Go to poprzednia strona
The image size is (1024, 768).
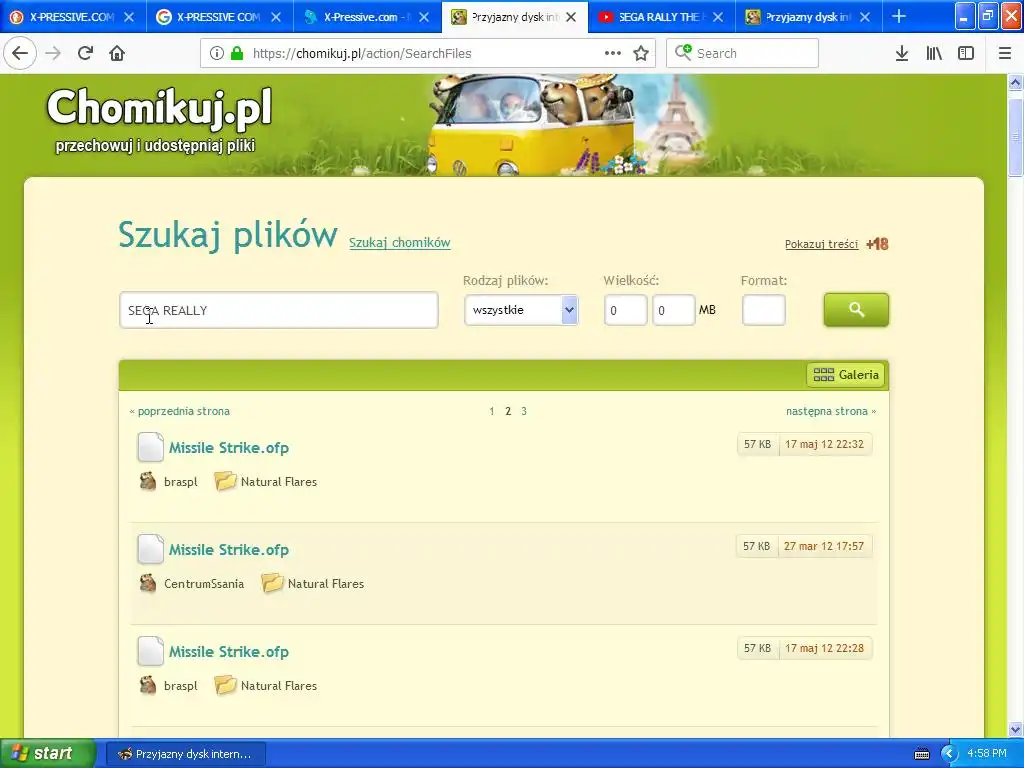tap(180, 411)
